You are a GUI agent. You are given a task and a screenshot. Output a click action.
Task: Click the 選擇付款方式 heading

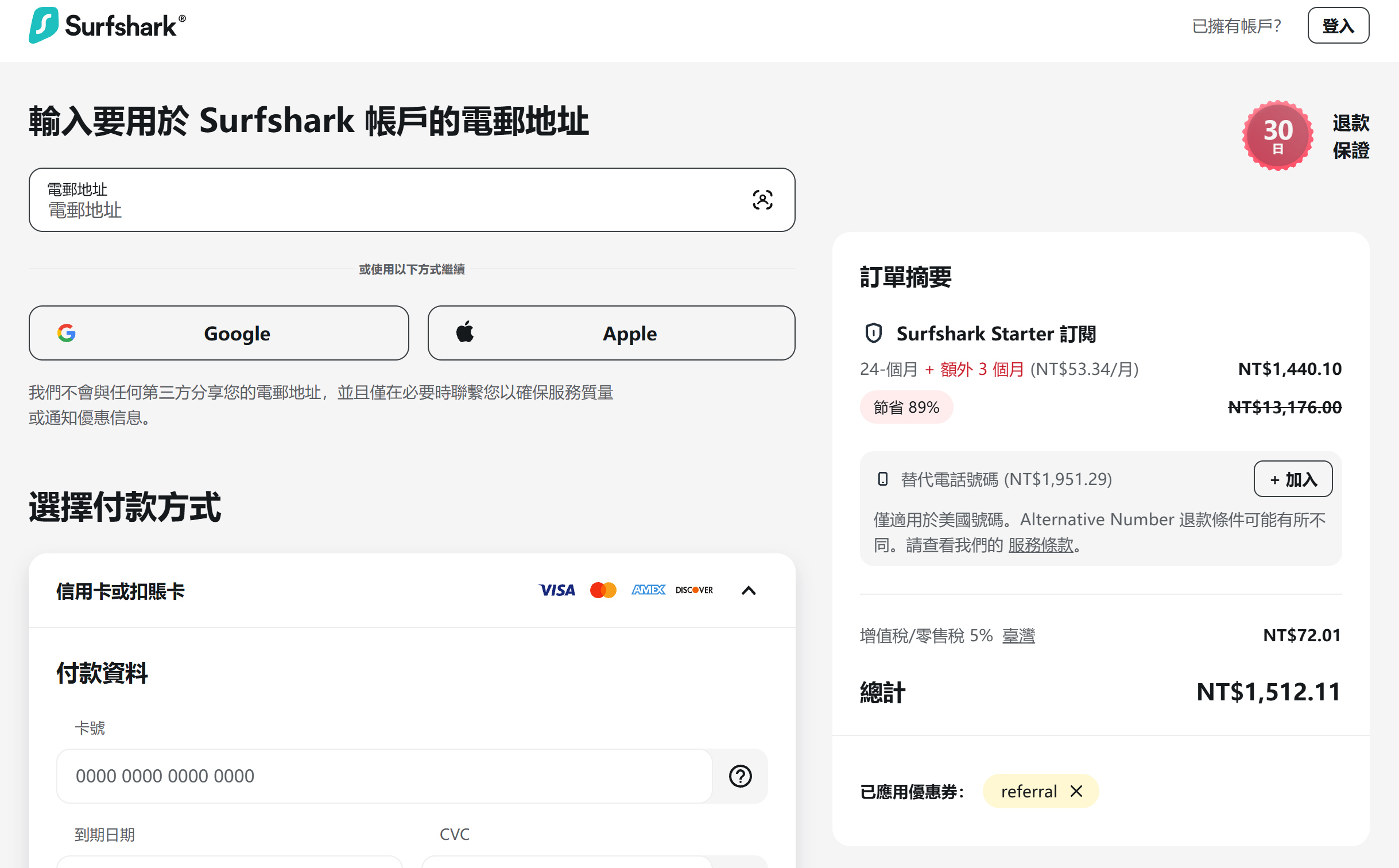[125, 507]
